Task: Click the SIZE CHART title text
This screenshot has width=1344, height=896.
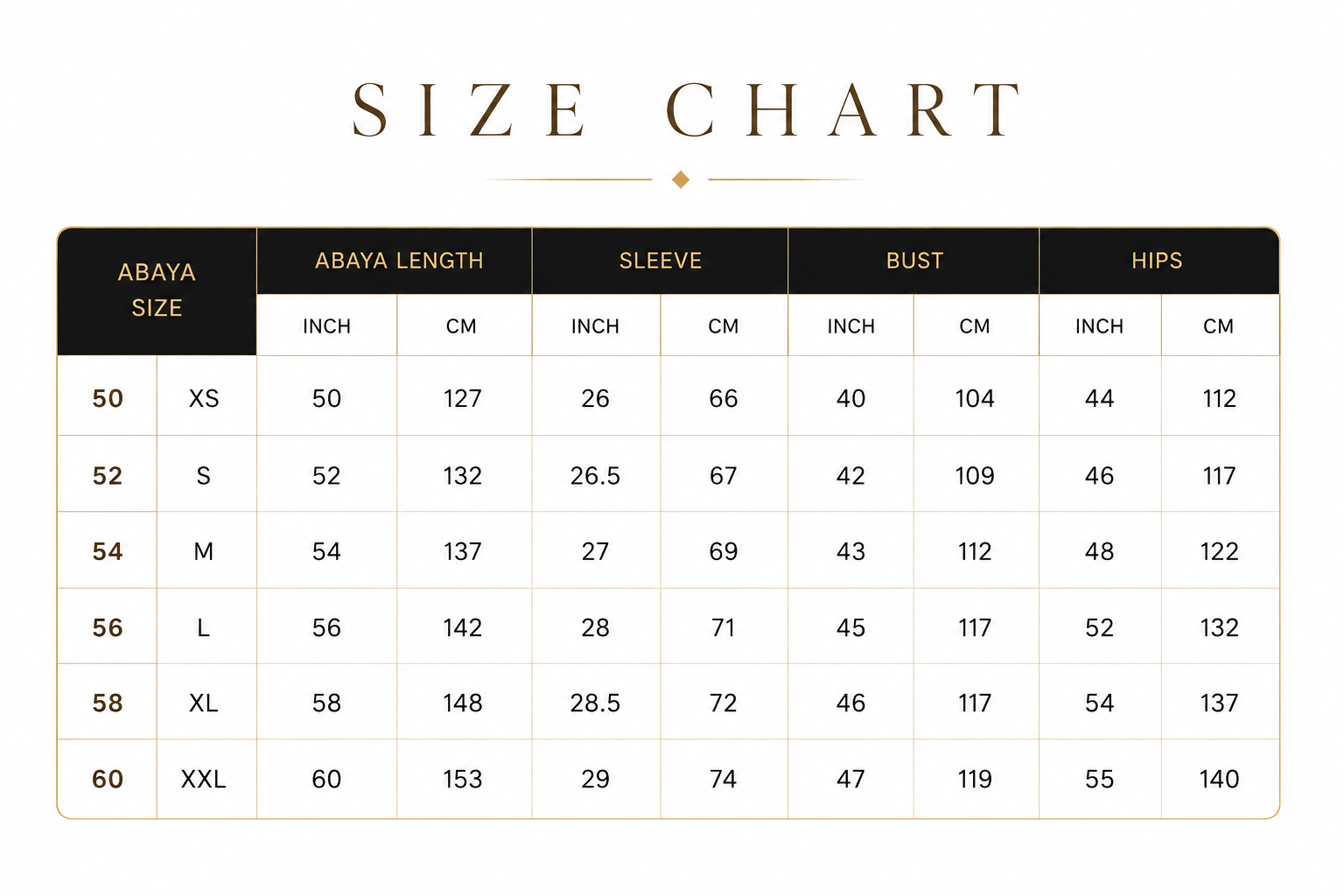Action: (x=688, y=111)
